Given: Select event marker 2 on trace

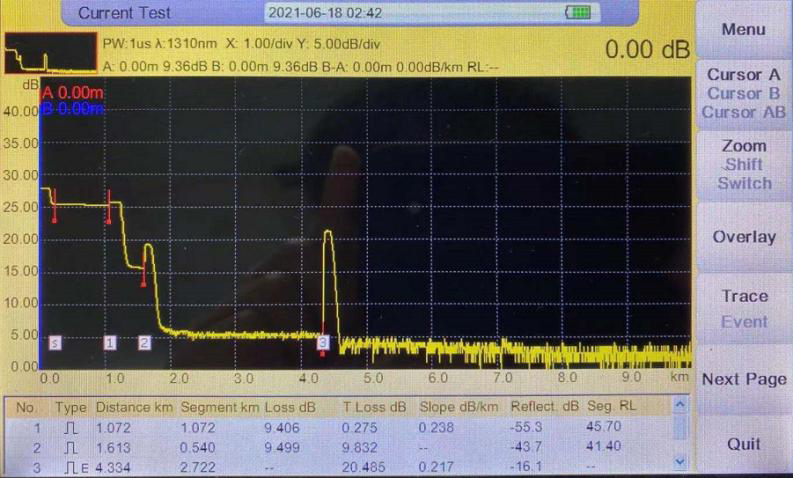Looking at the screenshot, I should click(x=144, y=343).
